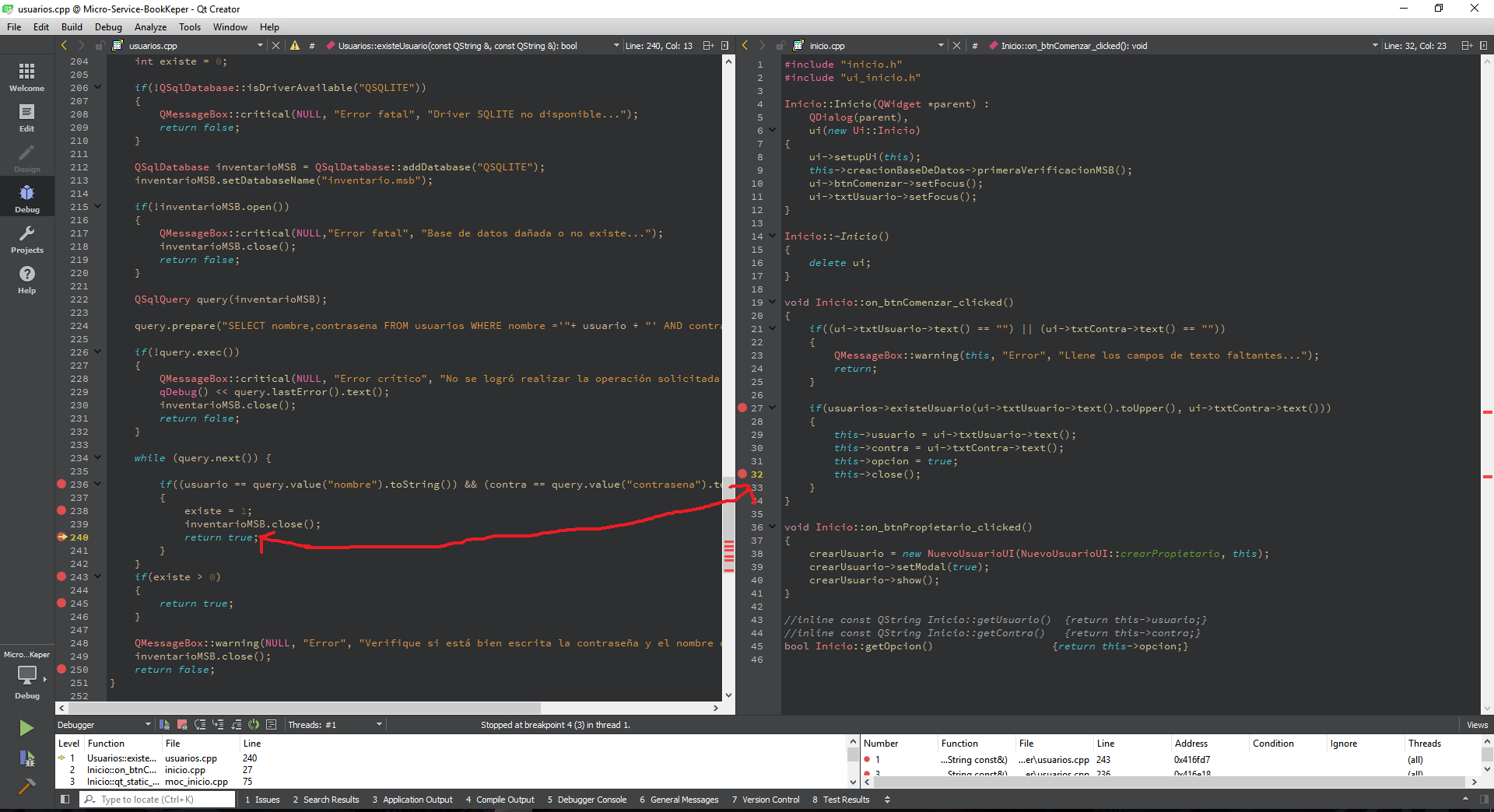Click warning triangle icon in editor toolbar
The image size is (1494, 812).
[295, 46]
